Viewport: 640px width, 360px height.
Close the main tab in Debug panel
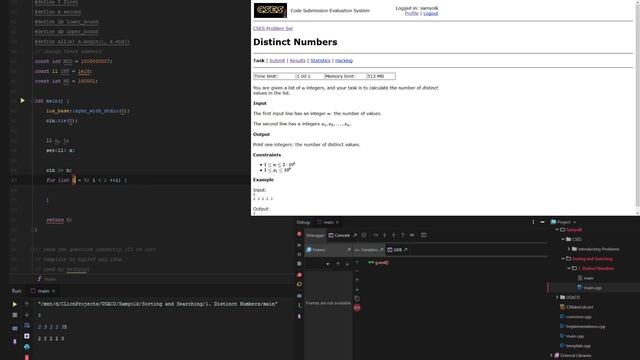(338, 222)
